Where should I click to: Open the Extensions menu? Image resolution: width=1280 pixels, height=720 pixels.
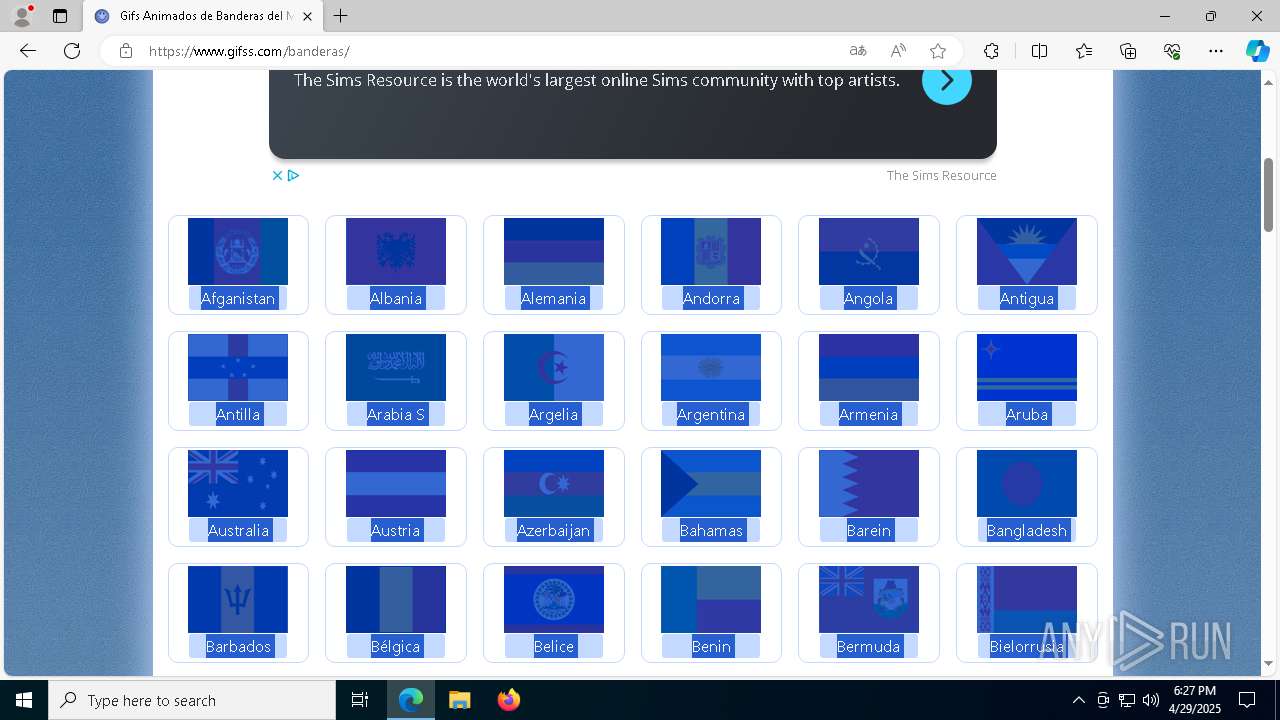pyautogui.click(x=991, y=51)
